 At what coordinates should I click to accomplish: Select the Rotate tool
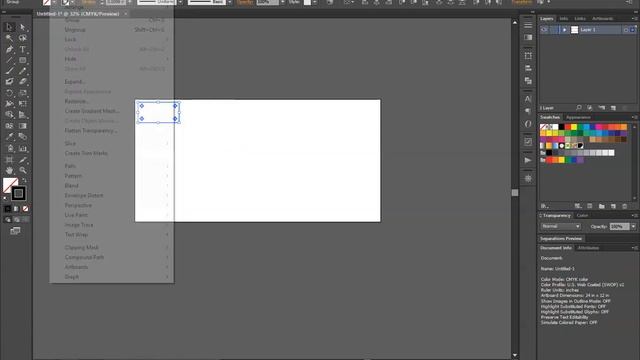click(9, 93)
